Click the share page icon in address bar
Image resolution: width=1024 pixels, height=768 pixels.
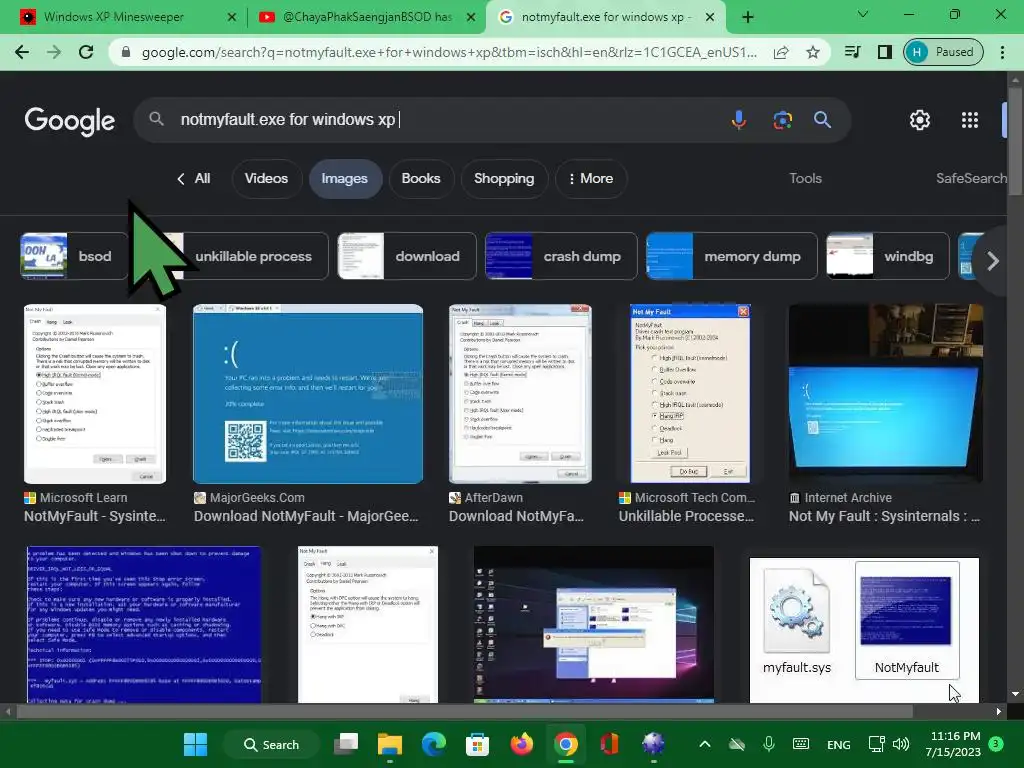(x=781, y=52)
